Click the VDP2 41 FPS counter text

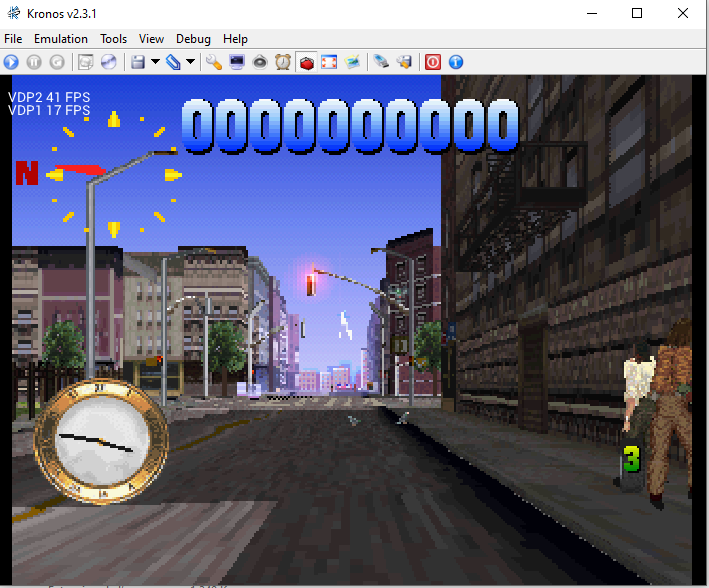click(x=49, y=97)
